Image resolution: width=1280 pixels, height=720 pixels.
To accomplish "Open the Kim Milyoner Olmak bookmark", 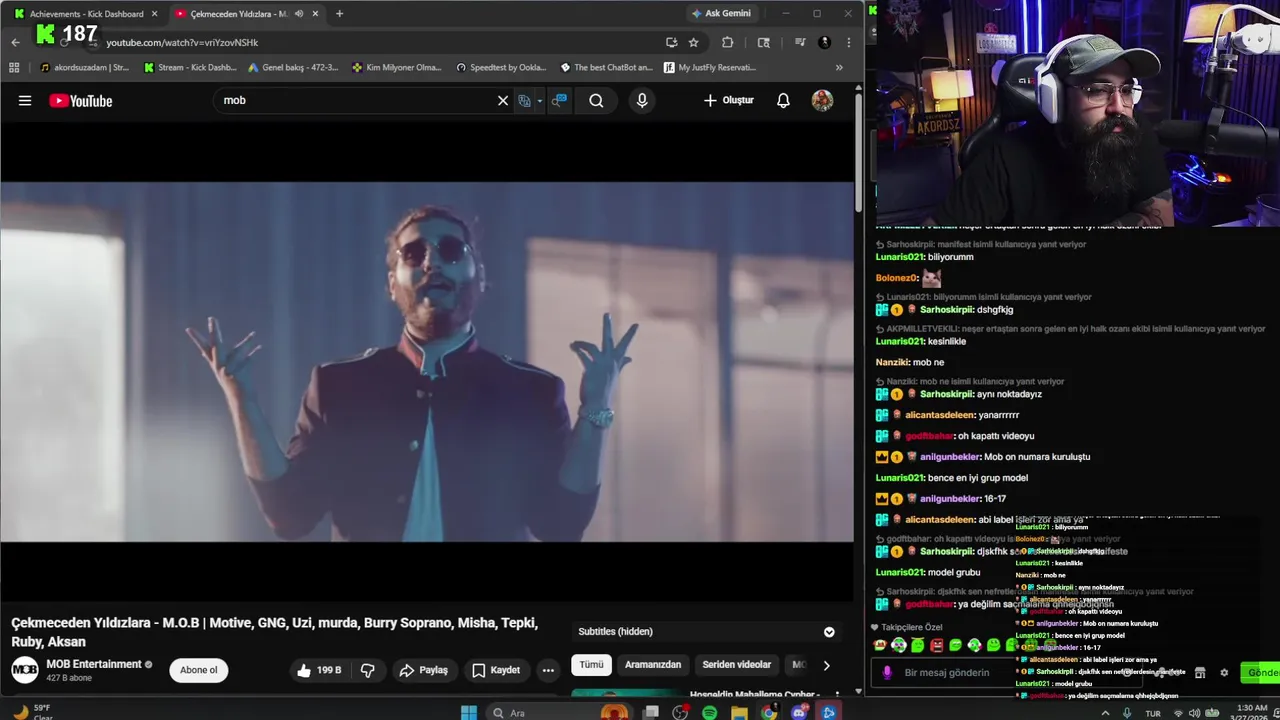I will click(397, 68).
